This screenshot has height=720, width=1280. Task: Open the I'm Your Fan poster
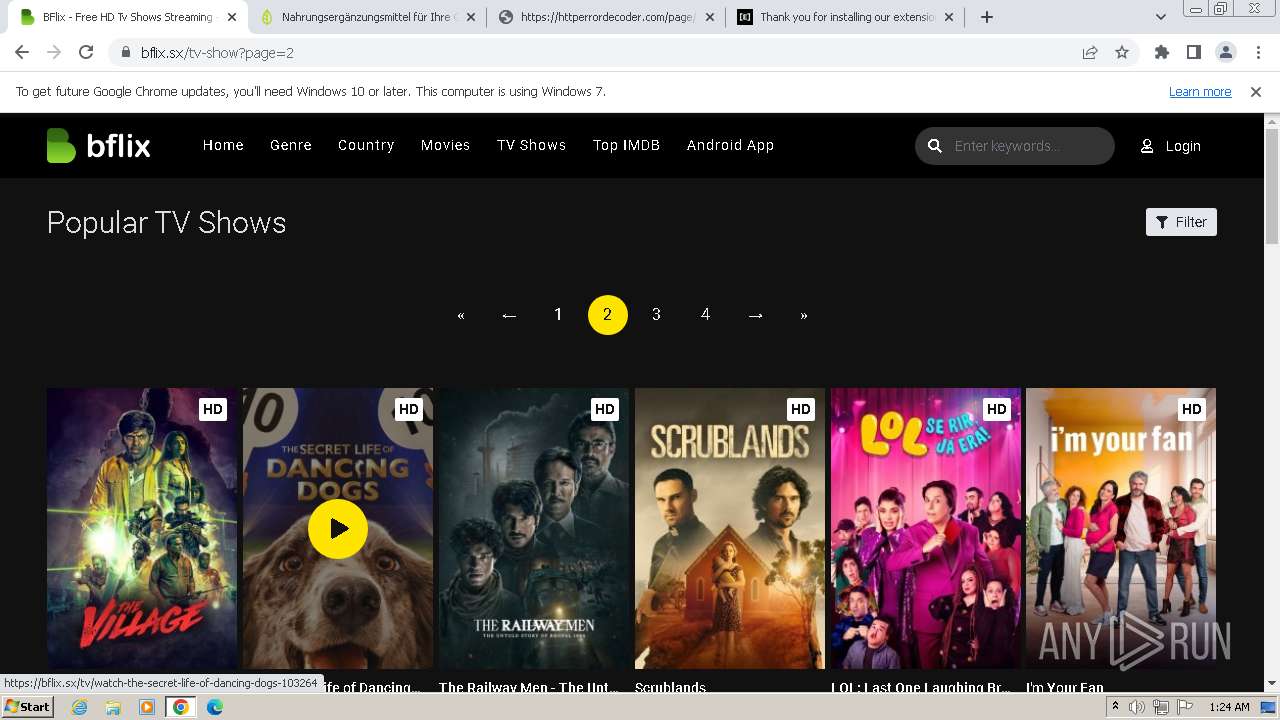click(1121, 529)
